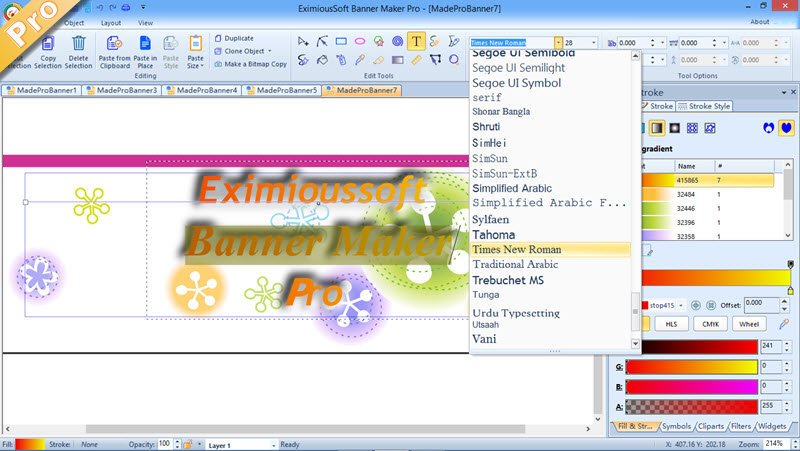The width and height of the screenshot is (800, 451).
Task: Pick the Measure ruler tool
Action: [416, 60]
